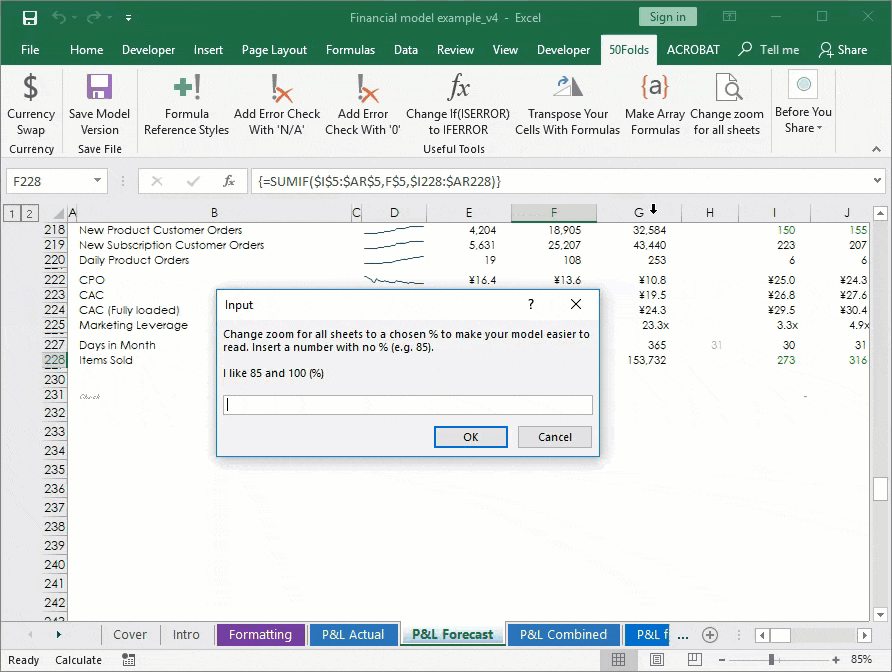
Task: Click the Undo arrow icon
Action: click(x=59, y=17)
